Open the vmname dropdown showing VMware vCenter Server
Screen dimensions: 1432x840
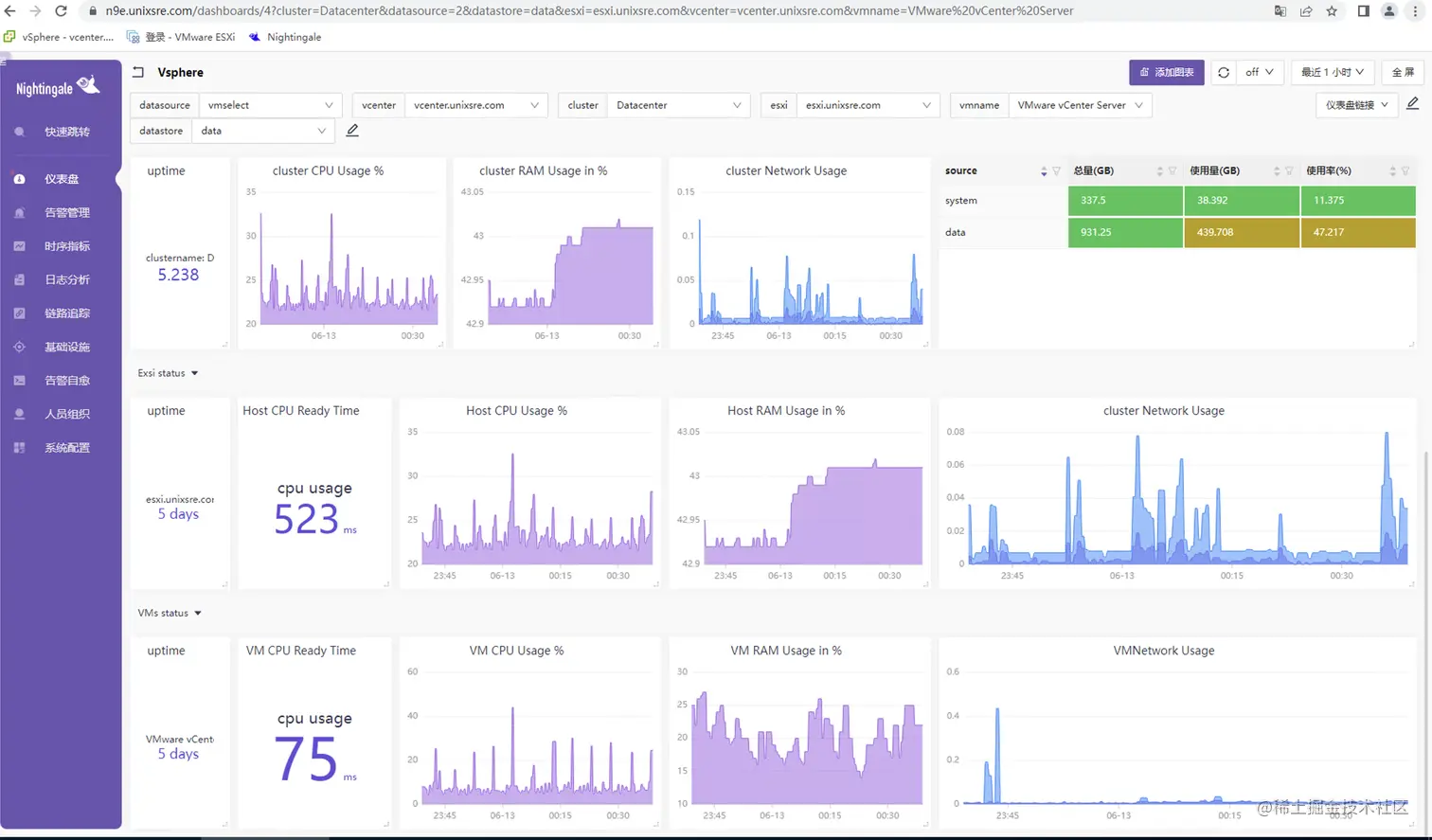[x=1080, y=107]
